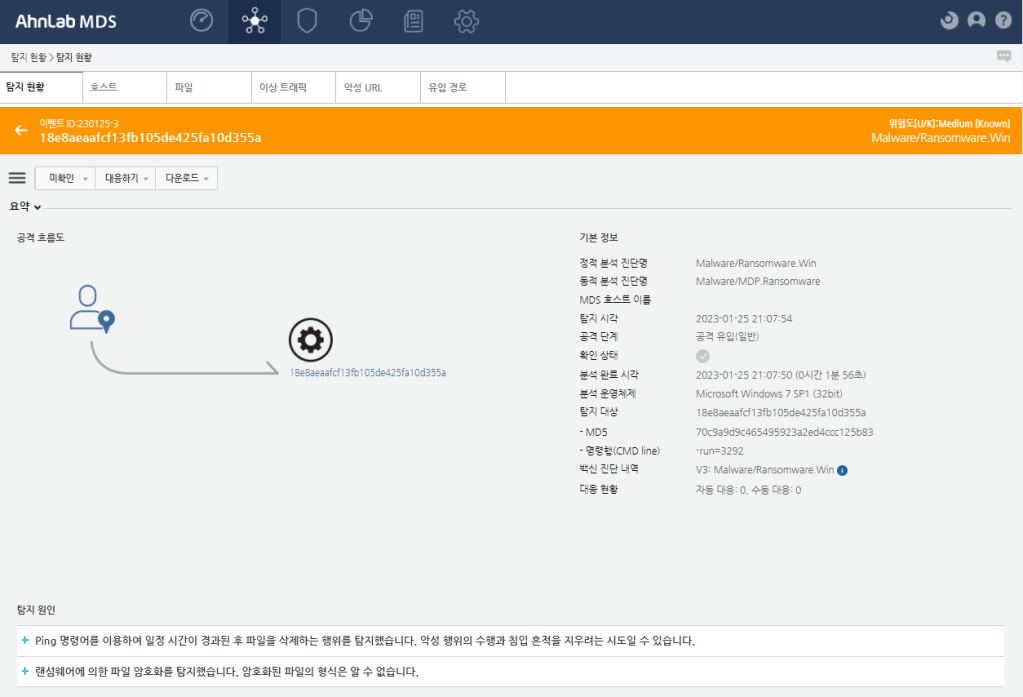The image size is (1023, 697).
Task: Toggle the 확인 상태 checkmark
Action: (x=702, y=356)
